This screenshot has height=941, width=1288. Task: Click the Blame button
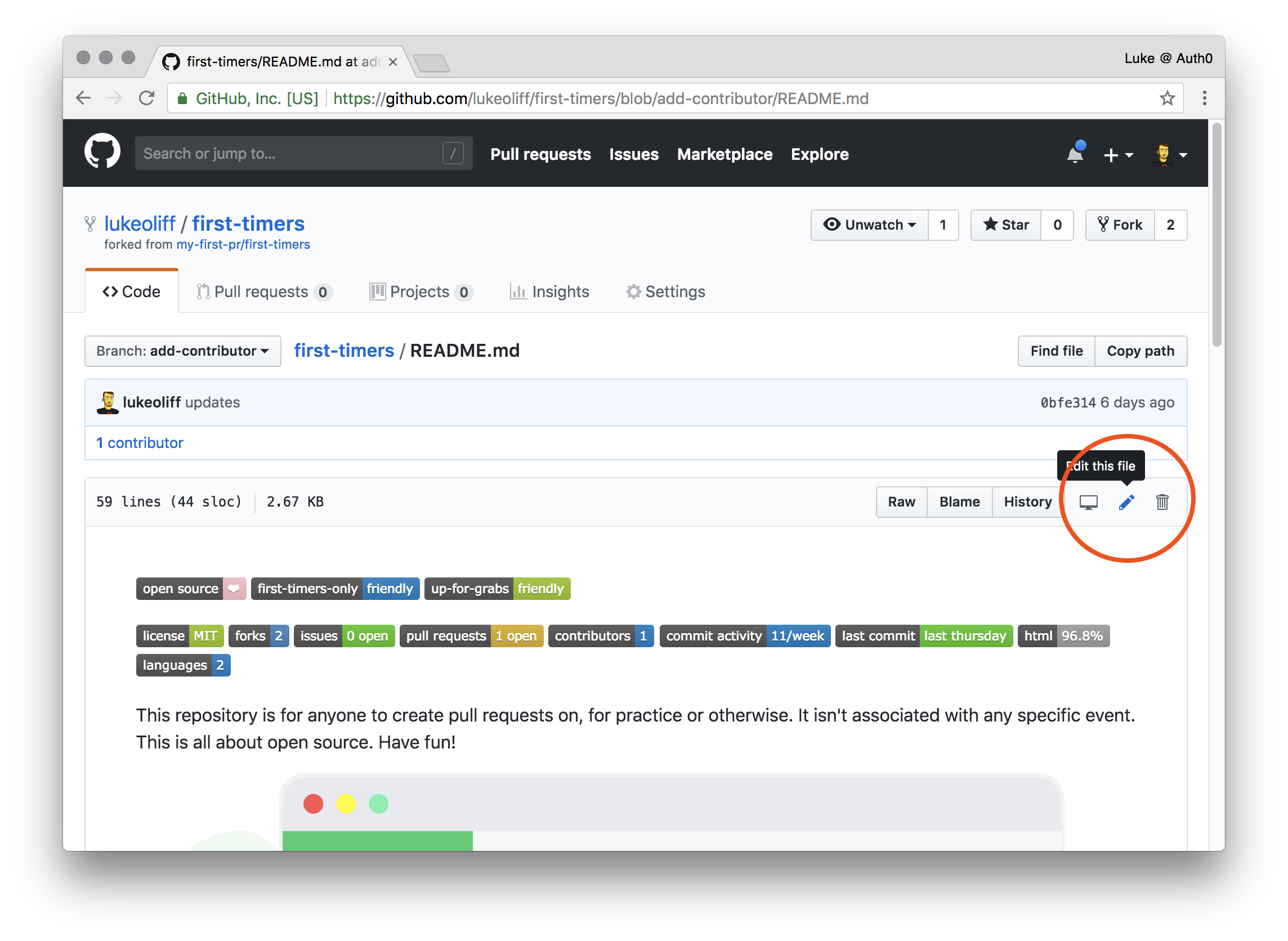click(959, 502)
